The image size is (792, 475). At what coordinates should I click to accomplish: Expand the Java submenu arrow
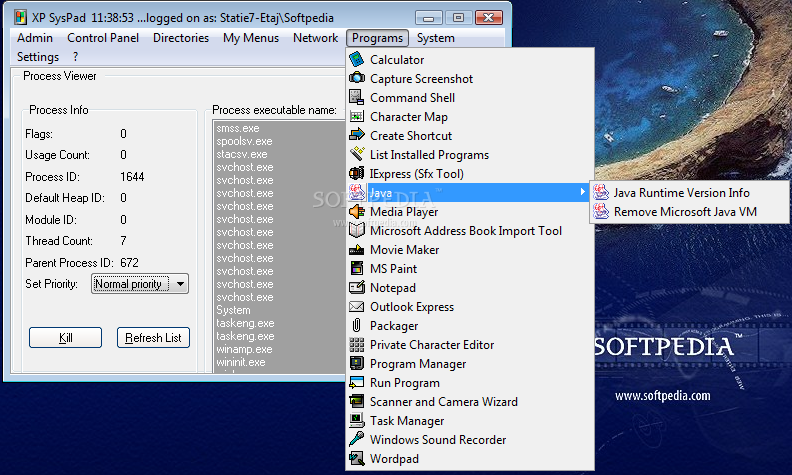582,192
